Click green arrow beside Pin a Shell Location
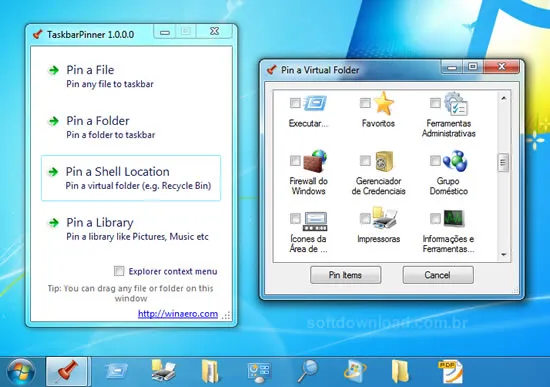Viewport: 550px width, 387px height. click(x=53, y=172)
